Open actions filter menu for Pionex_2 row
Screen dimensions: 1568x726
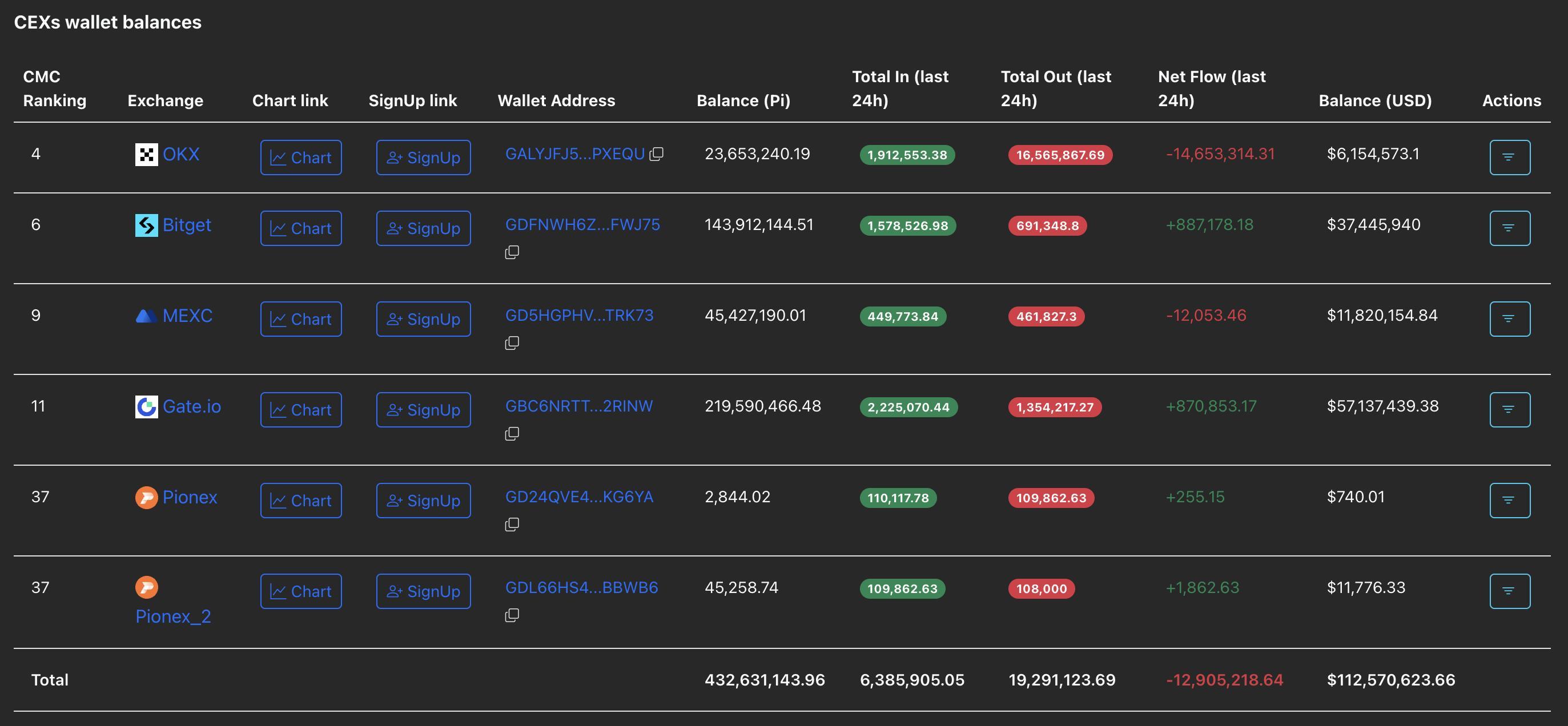click(x=1510, y=591)
